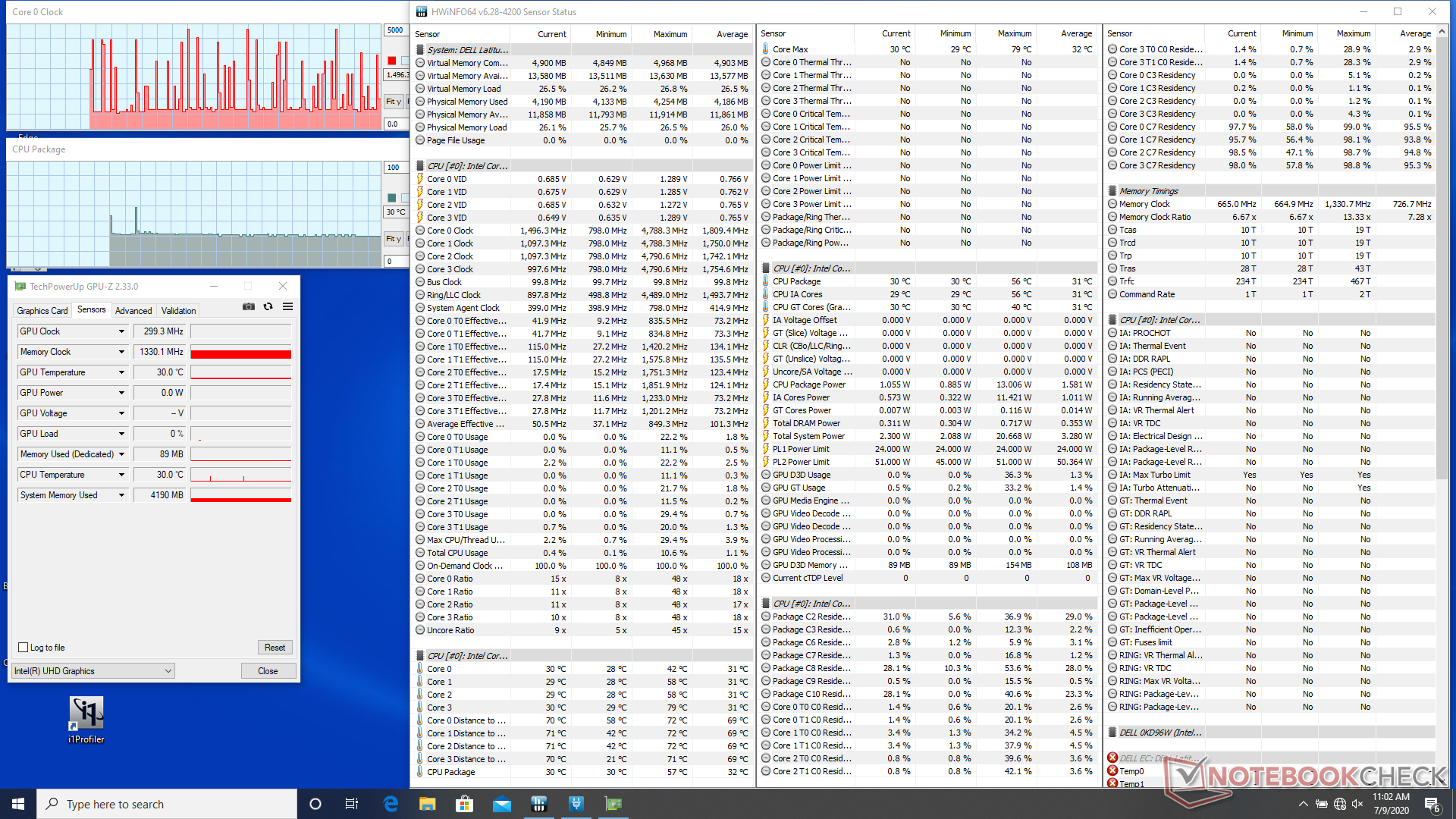This screenshot has width=1456, height=819.
Task: Click the GPU-Z screenshot camera icon
Action: [x=248, y=307]
